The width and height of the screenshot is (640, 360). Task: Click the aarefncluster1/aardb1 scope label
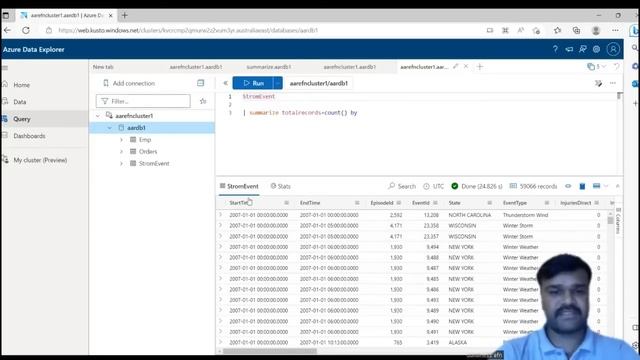pos(319,83)
